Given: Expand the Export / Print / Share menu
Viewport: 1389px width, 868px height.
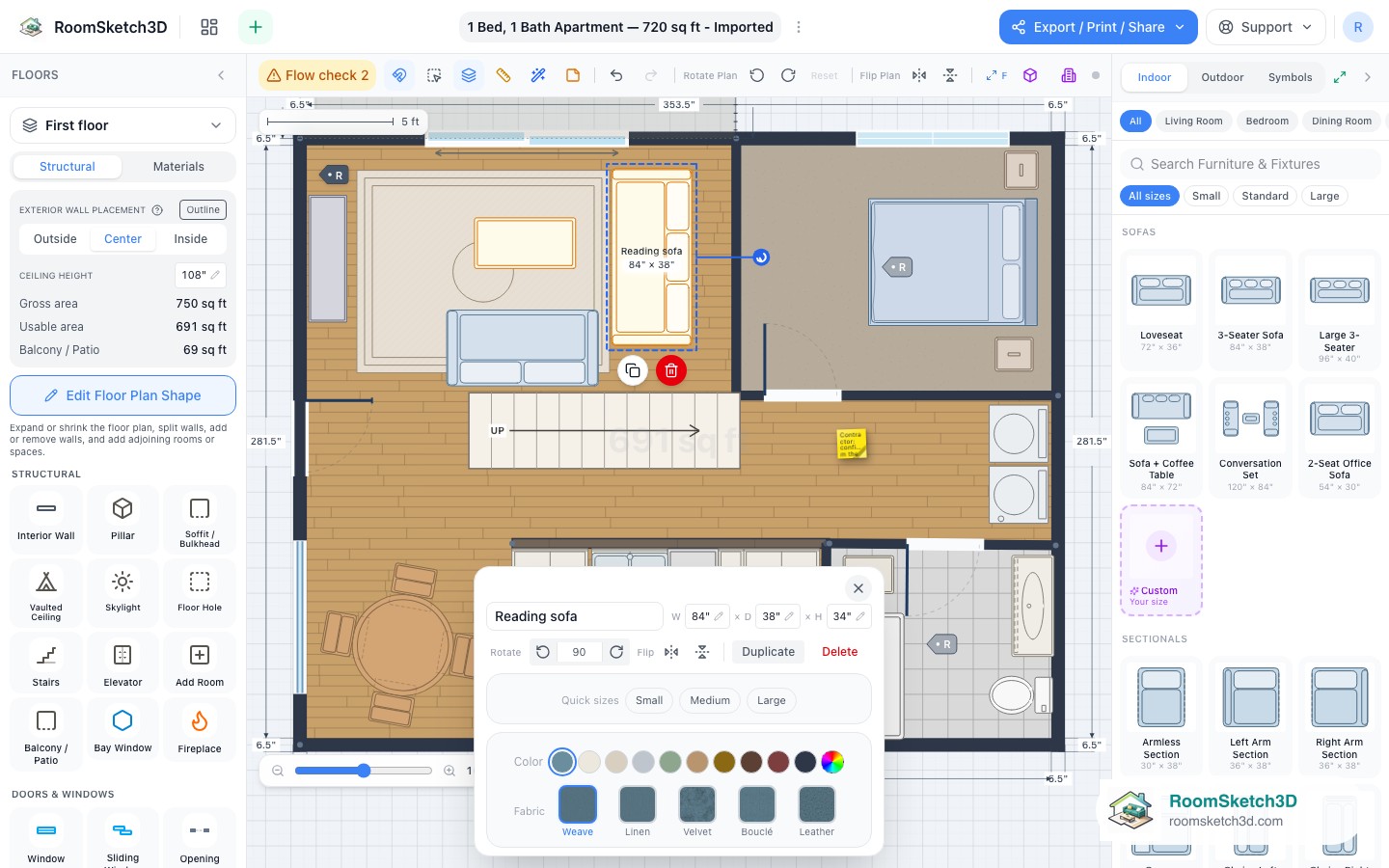Looking at the screenshot, I should pos(1098,27).
